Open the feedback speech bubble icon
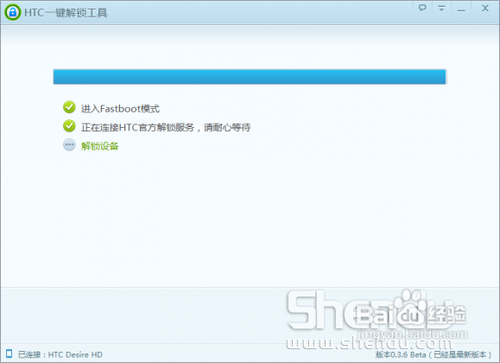500x363 pixels. click(422, 8)
